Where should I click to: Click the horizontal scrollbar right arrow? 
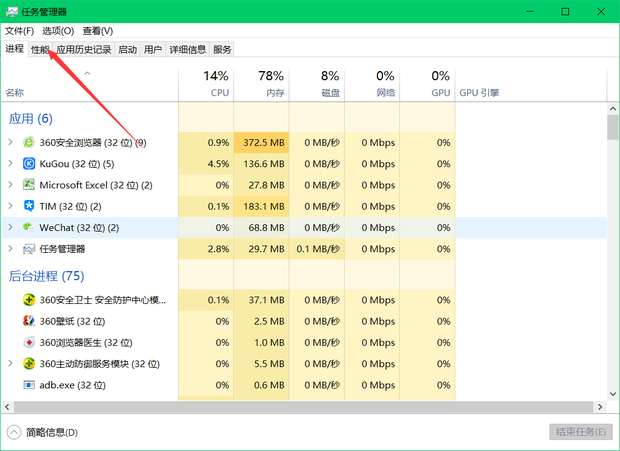[600, 407]
